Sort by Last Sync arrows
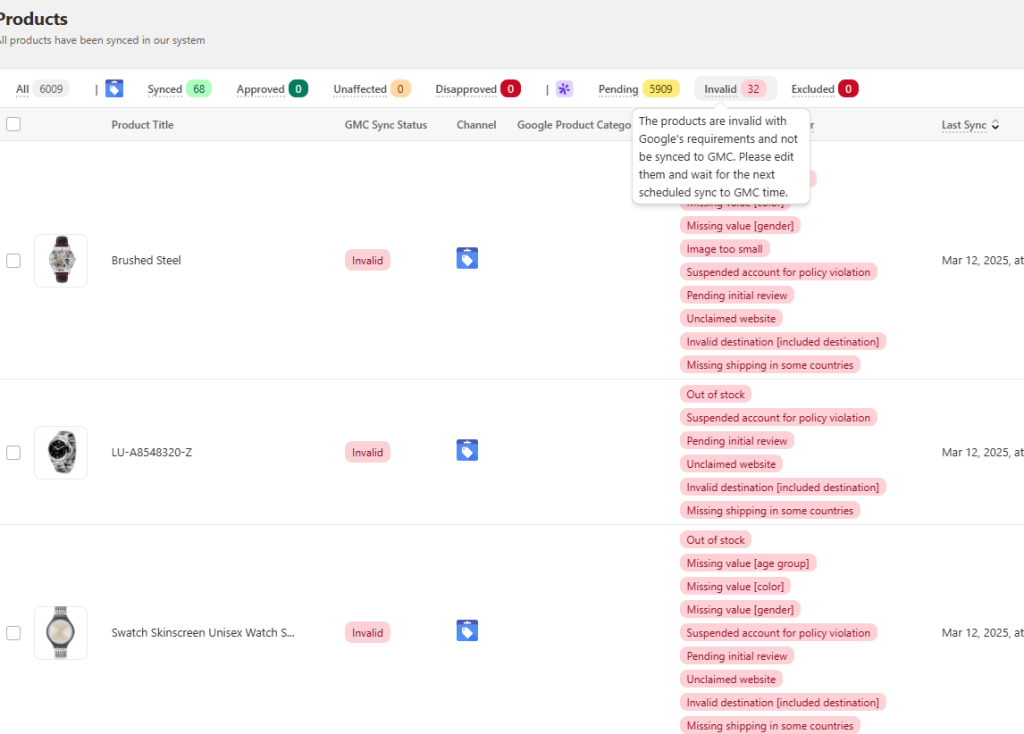The width and height of the screenshot is (1024, 734). [x=995, y=125]
